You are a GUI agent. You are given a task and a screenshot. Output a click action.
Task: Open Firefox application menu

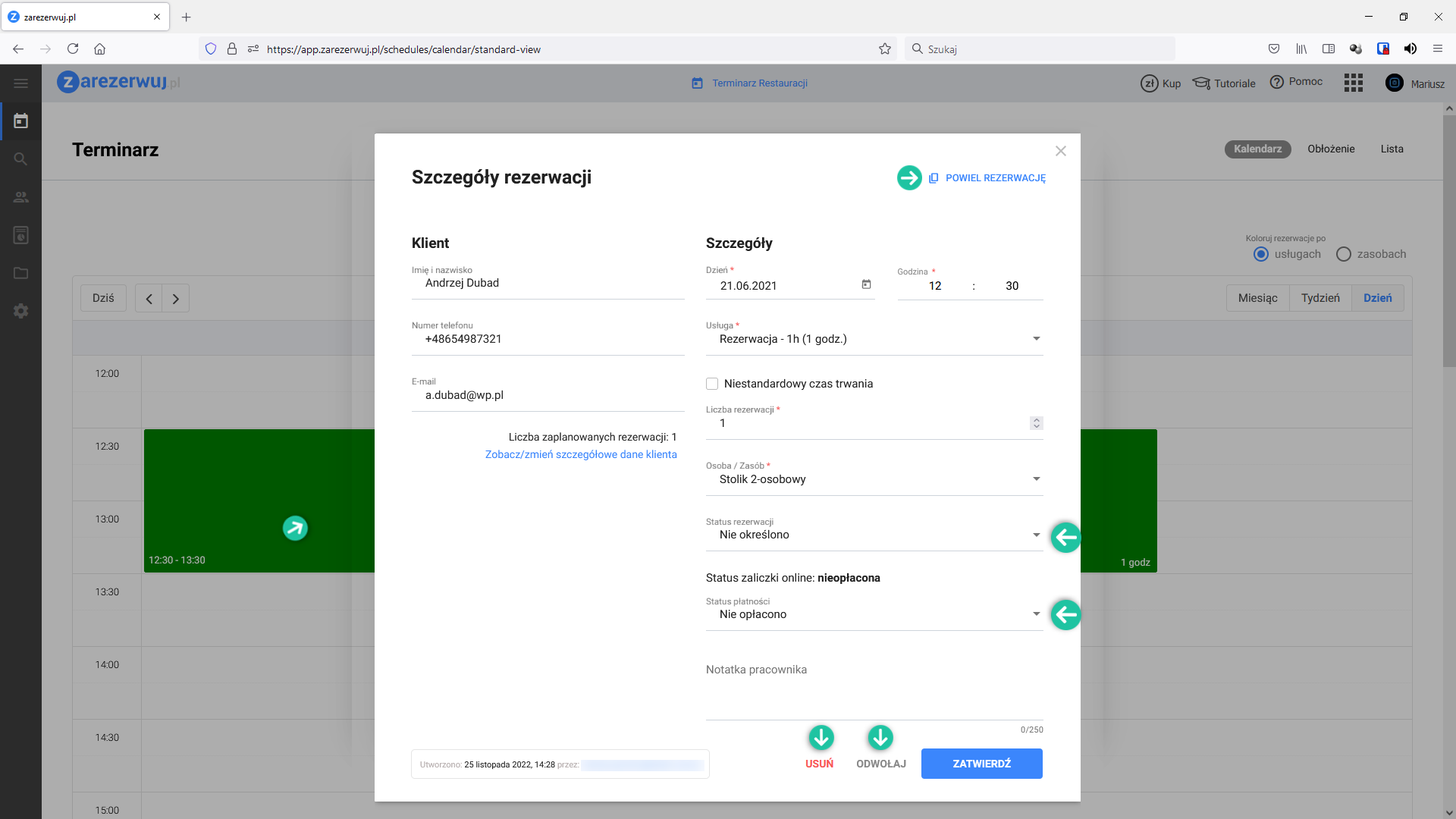[x=1437, y=49]
